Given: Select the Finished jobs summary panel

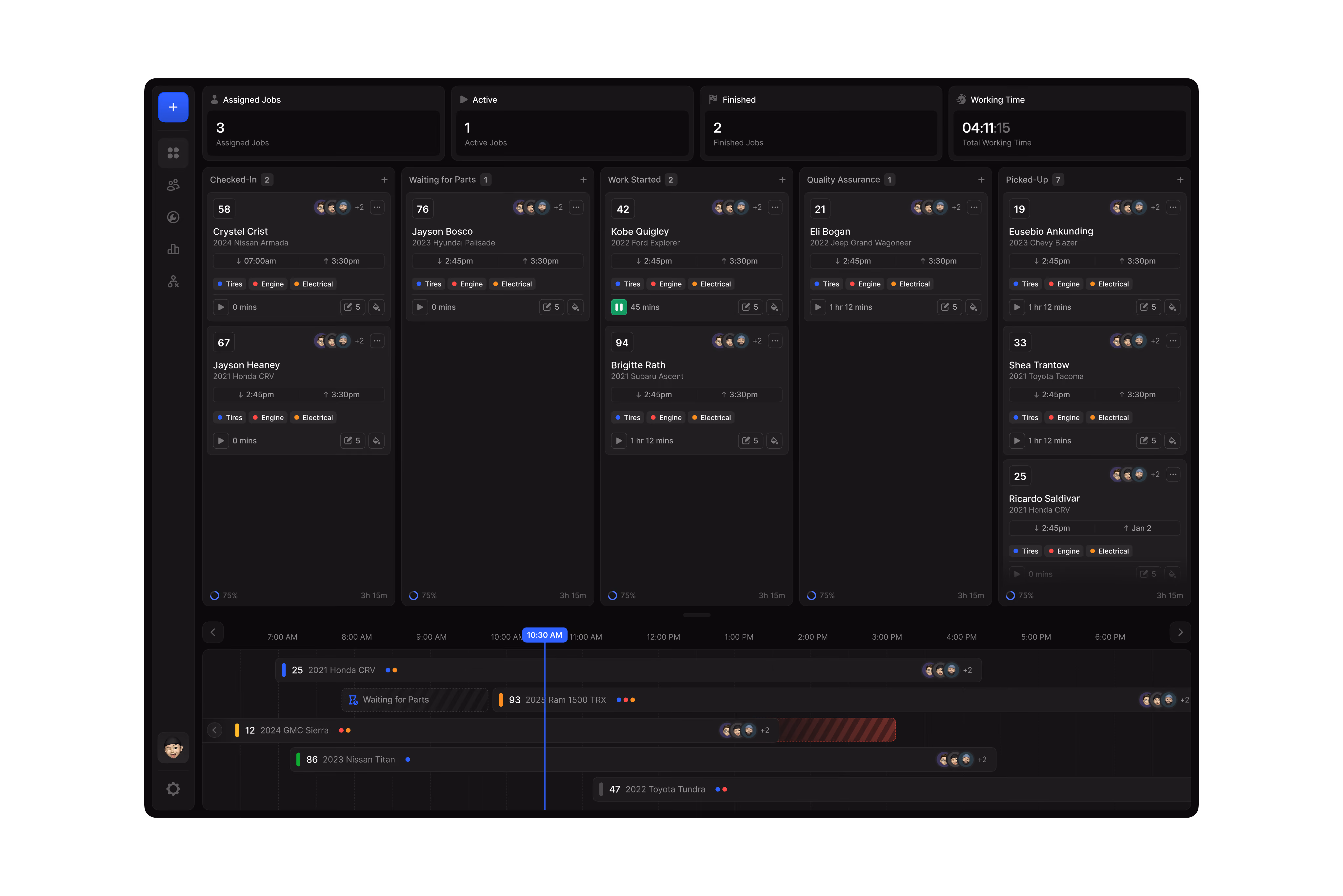Looking at the screenshot, I should coord(821,123).
